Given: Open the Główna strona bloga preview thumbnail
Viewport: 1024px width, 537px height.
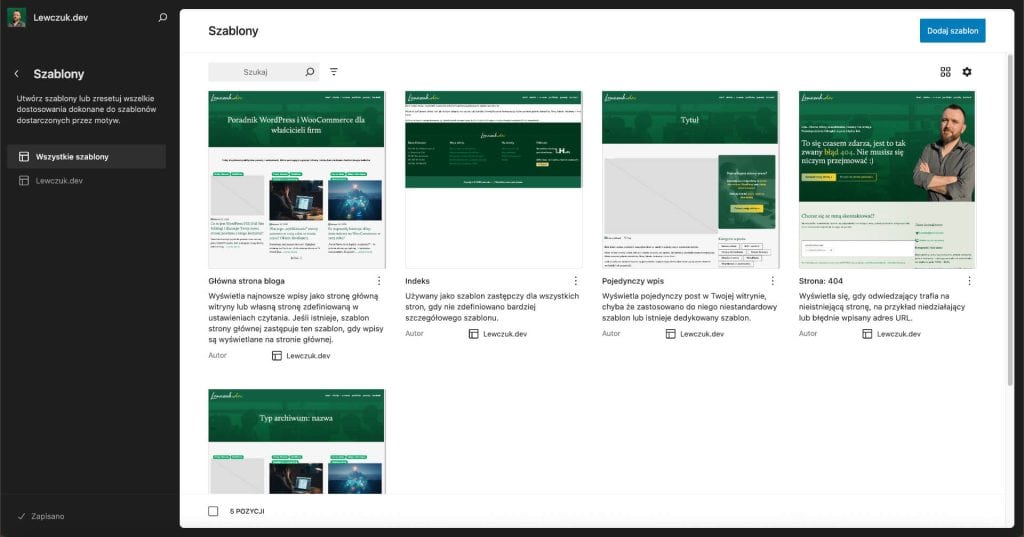Looking at the screenshot, I should click(x=296, y=180).
